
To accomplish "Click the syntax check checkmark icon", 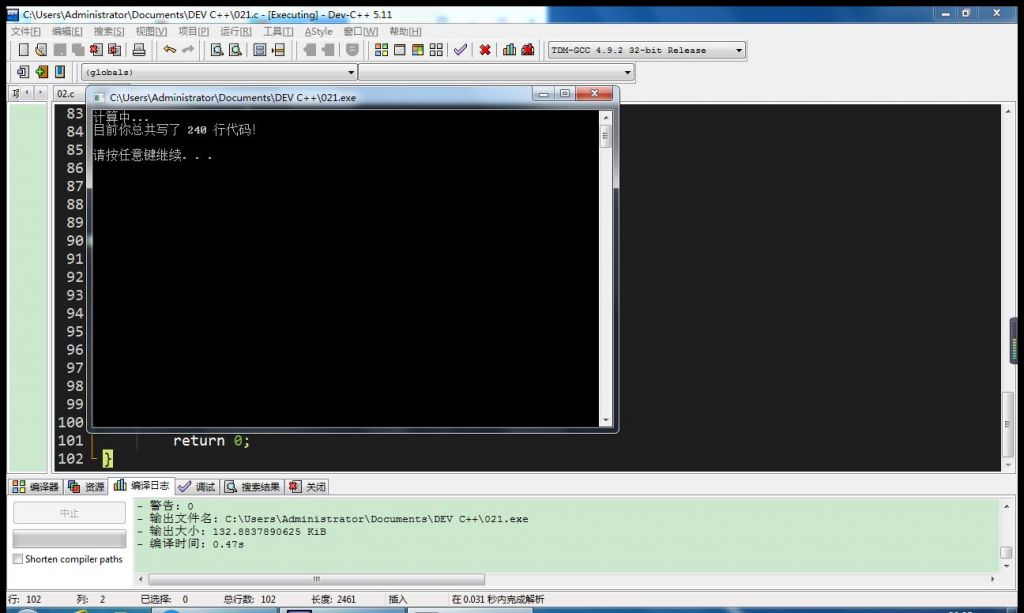I will (x=460, y=50).
